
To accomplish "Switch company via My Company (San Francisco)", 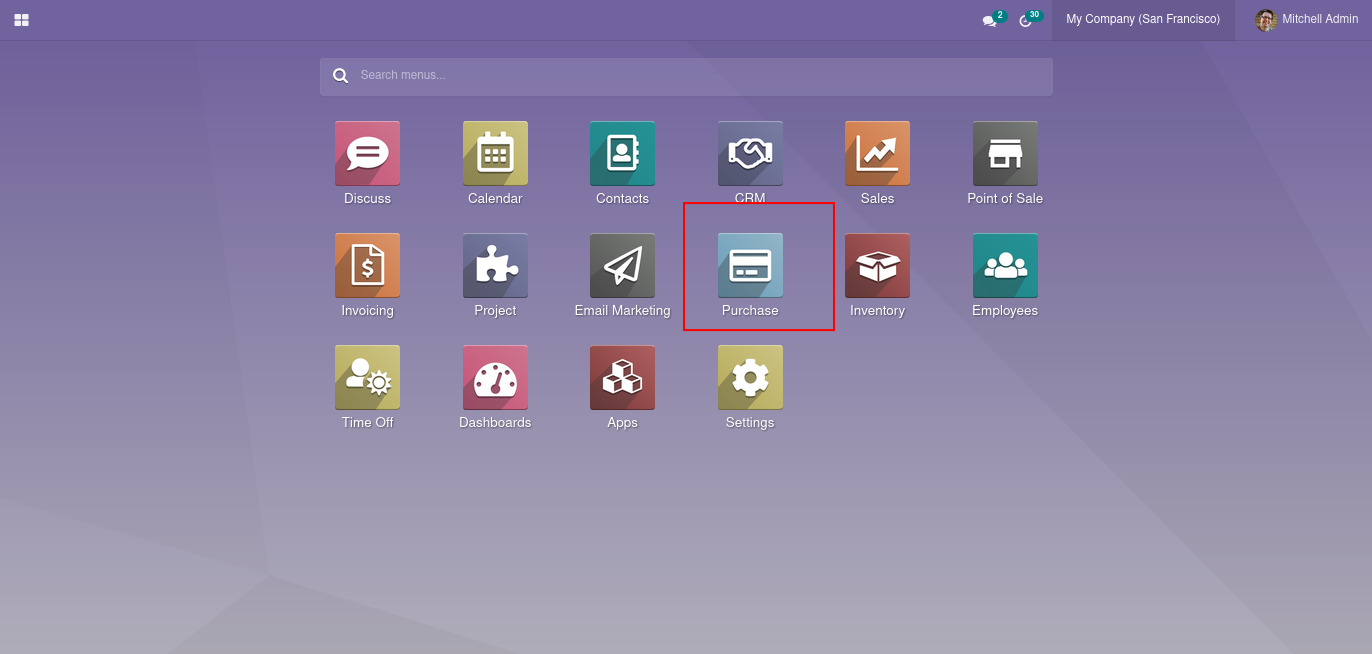I will (1143, 20).
